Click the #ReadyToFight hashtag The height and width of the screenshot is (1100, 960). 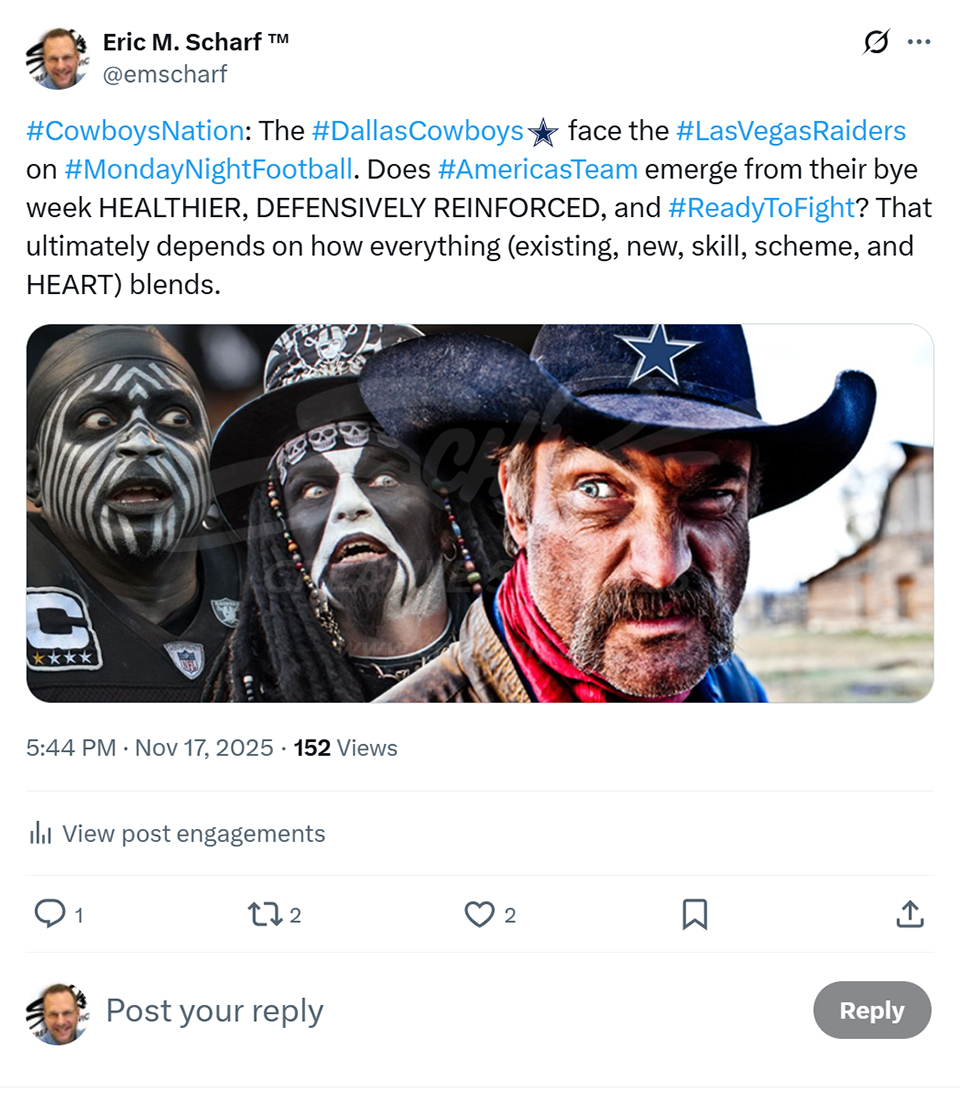(x=761, y=208)
